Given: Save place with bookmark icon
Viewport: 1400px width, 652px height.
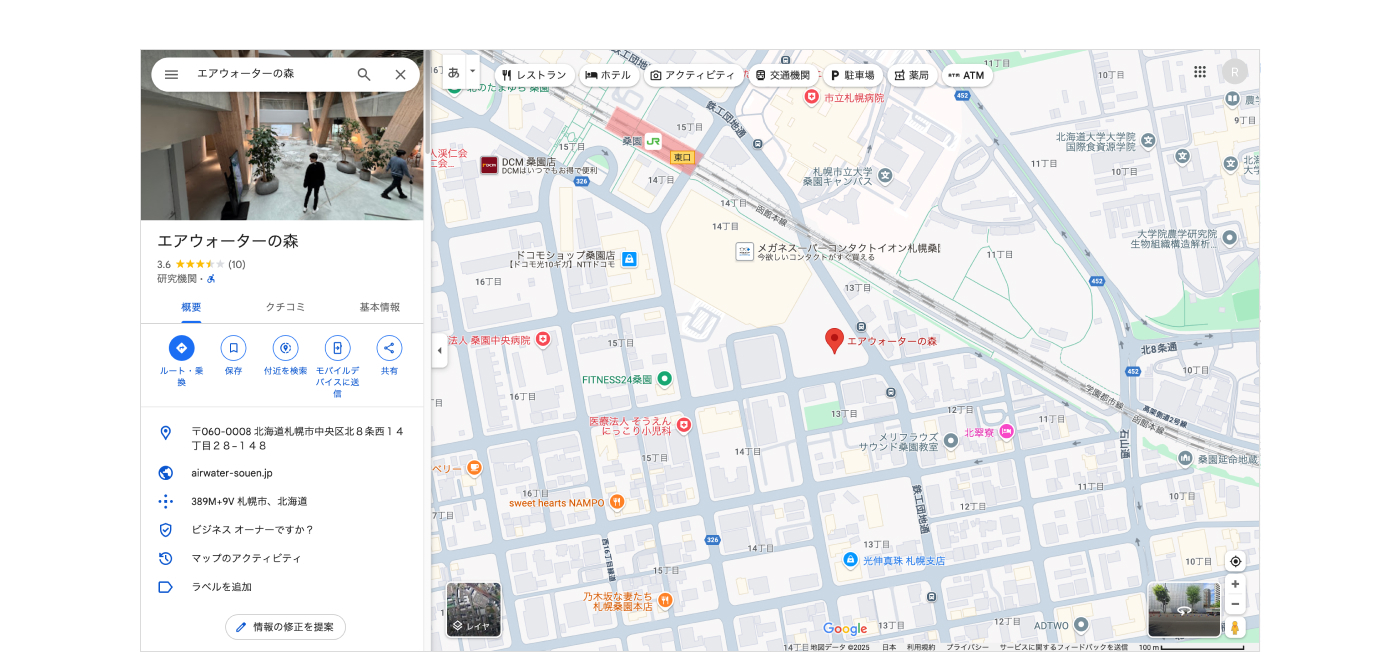Looking at the screenshot, I should point(233,348).
